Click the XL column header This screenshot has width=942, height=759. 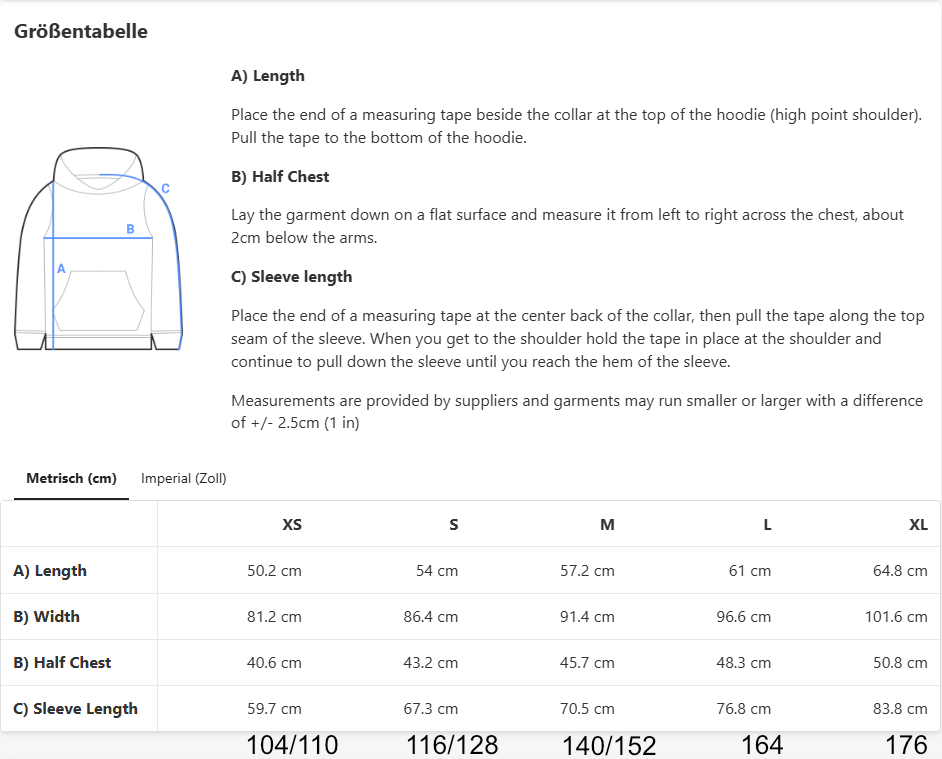tap(917, 525)
